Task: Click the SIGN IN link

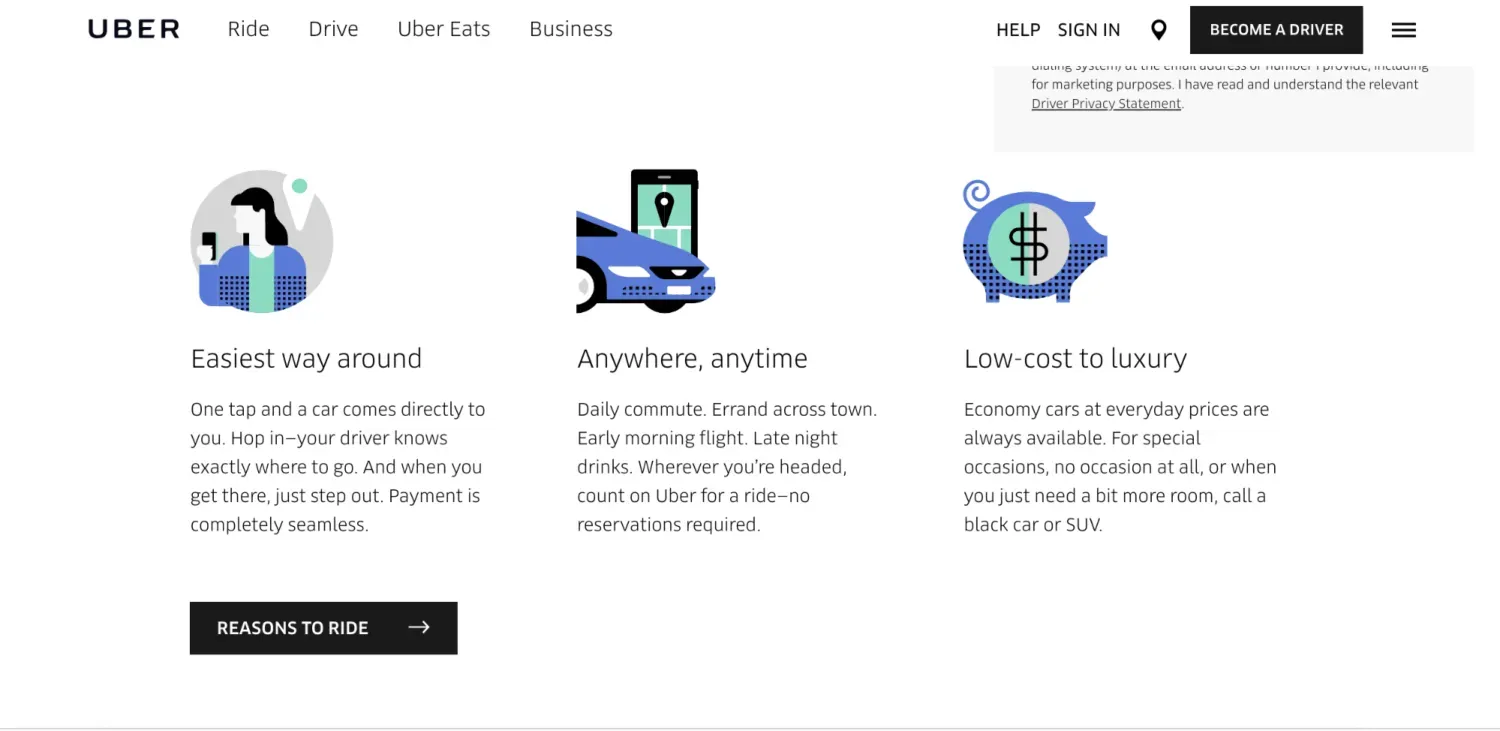Action: click(1089, 30)
